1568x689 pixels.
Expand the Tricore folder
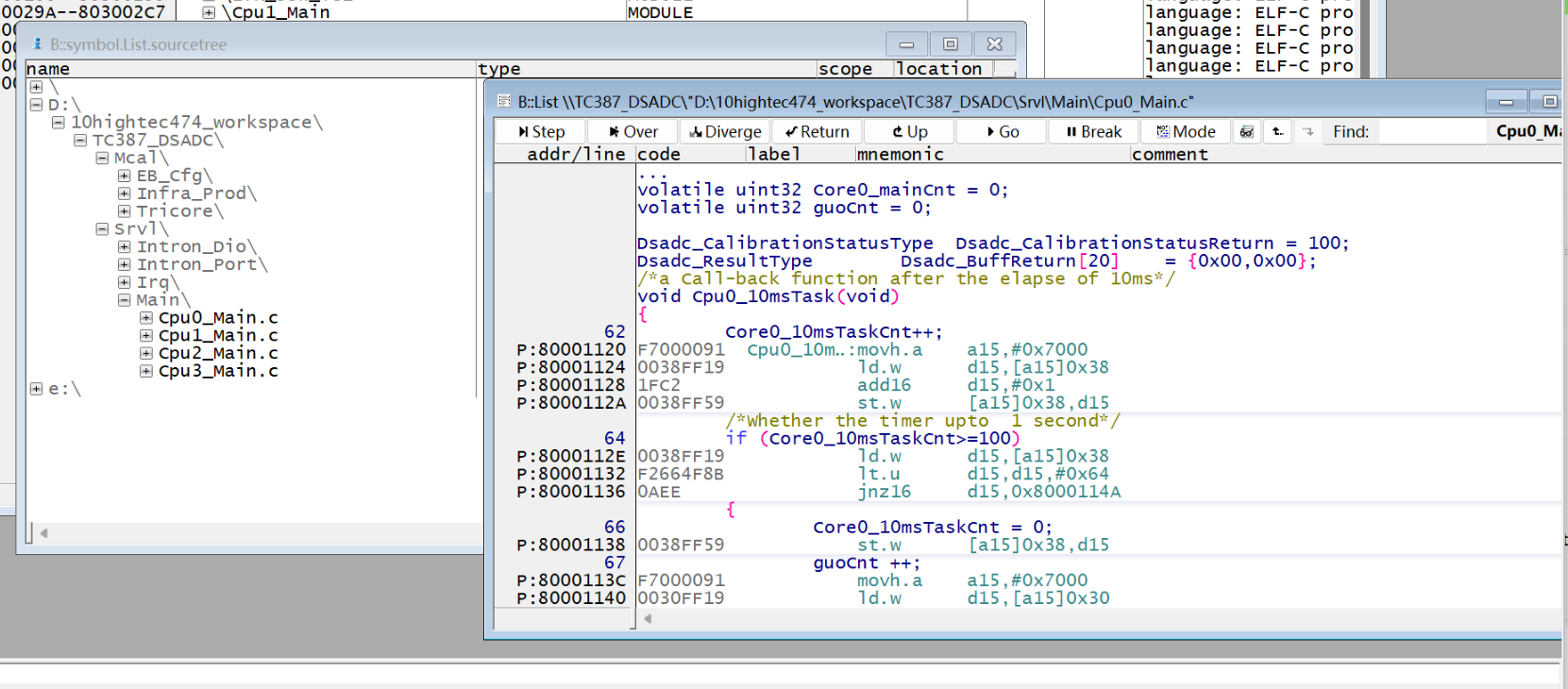coord(124,211)
